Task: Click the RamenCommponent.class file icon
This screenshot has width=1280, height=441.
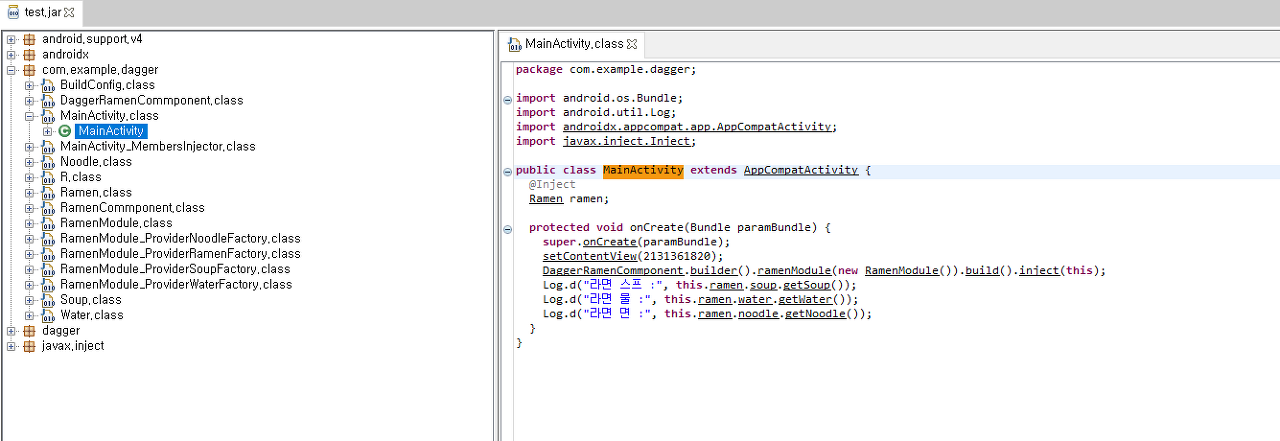Action: [x=48, y=208]
